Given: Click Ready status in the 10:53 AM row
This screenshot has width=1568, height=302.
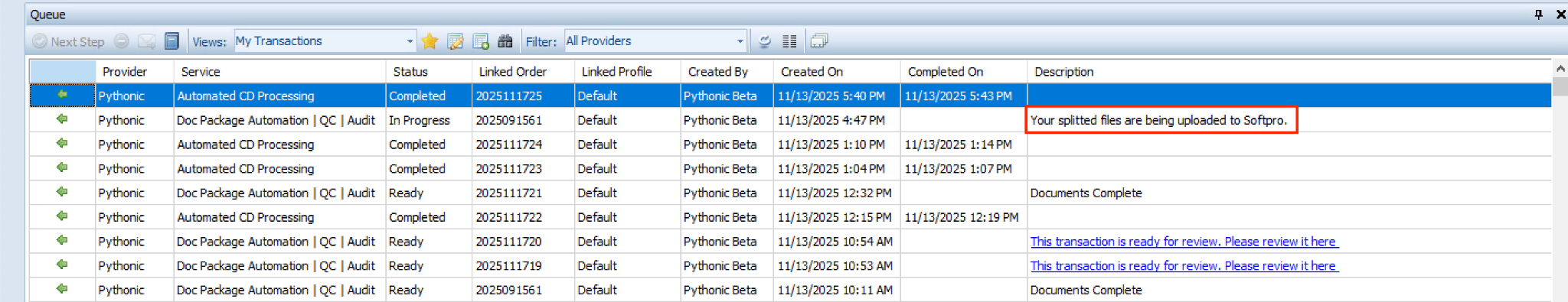Looking at the screenshot, I should click(406, 266).
